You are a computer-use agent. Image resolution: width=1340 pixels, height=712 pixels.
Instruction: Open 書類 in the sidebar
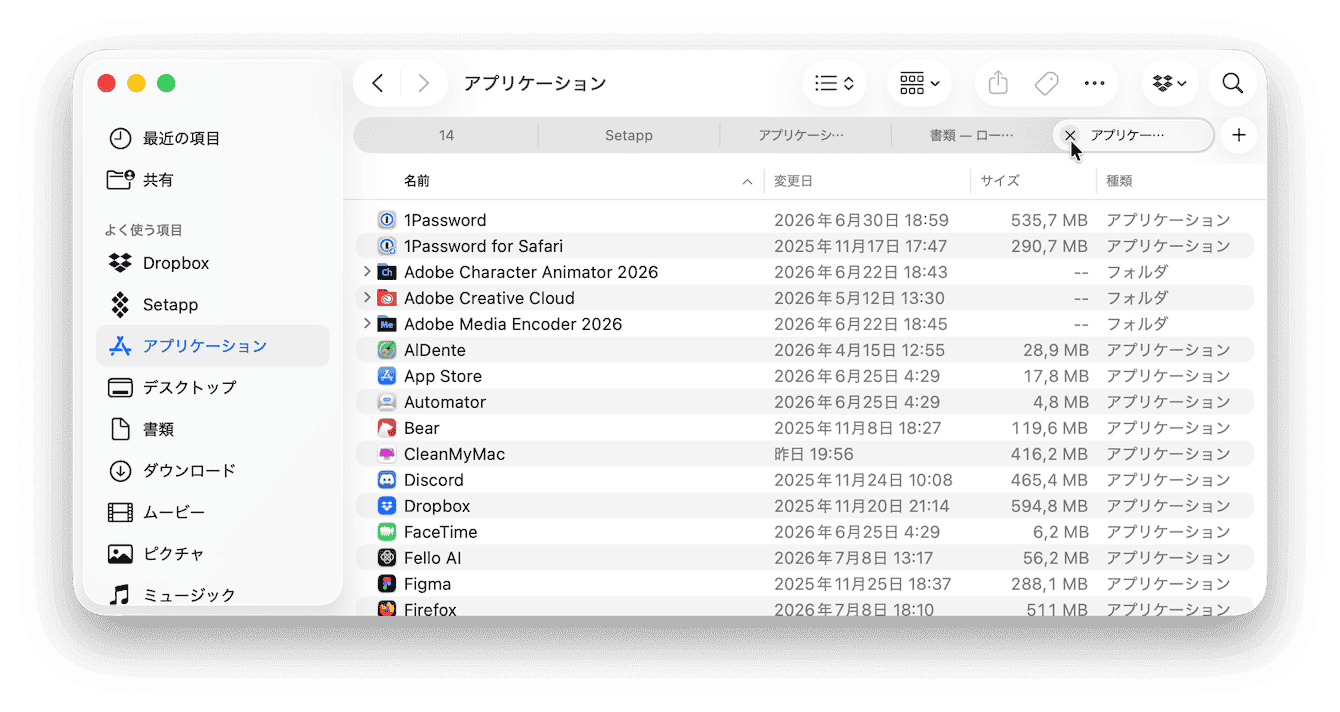click(213, 429)
